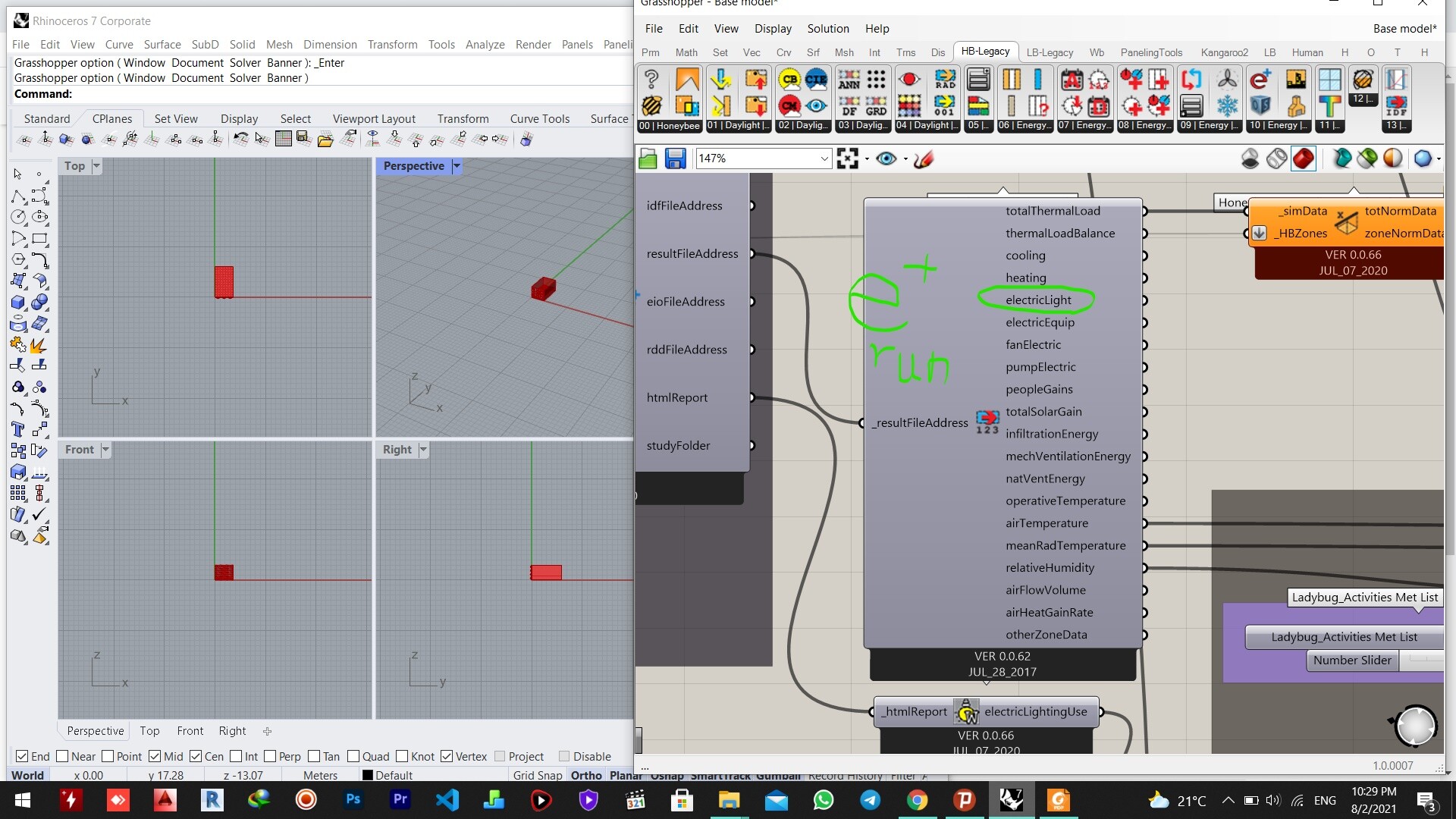Viewport: 1456px width, 819px height.
Task: Toggle the End object snap checkbox
Action: [x=22, y=756]
